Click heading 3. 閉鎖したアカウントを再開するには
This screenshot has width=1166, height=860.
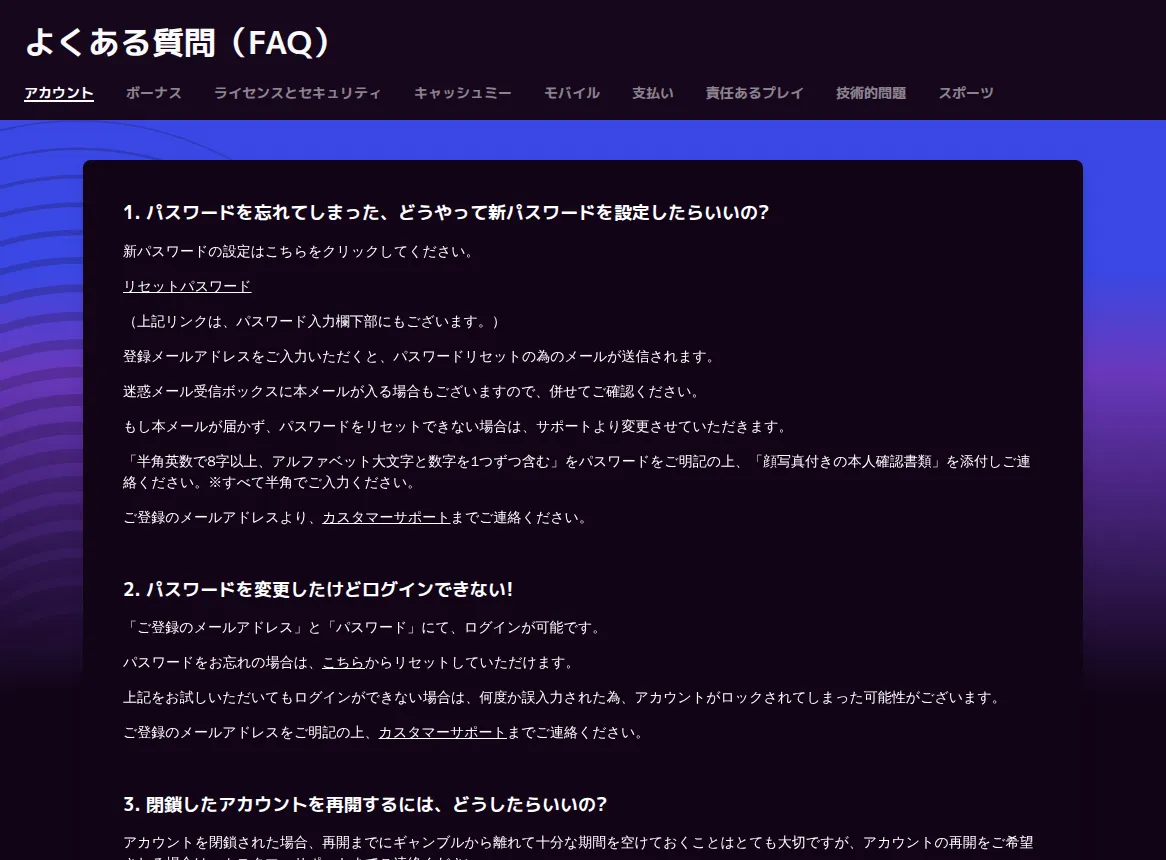[365, 804]
